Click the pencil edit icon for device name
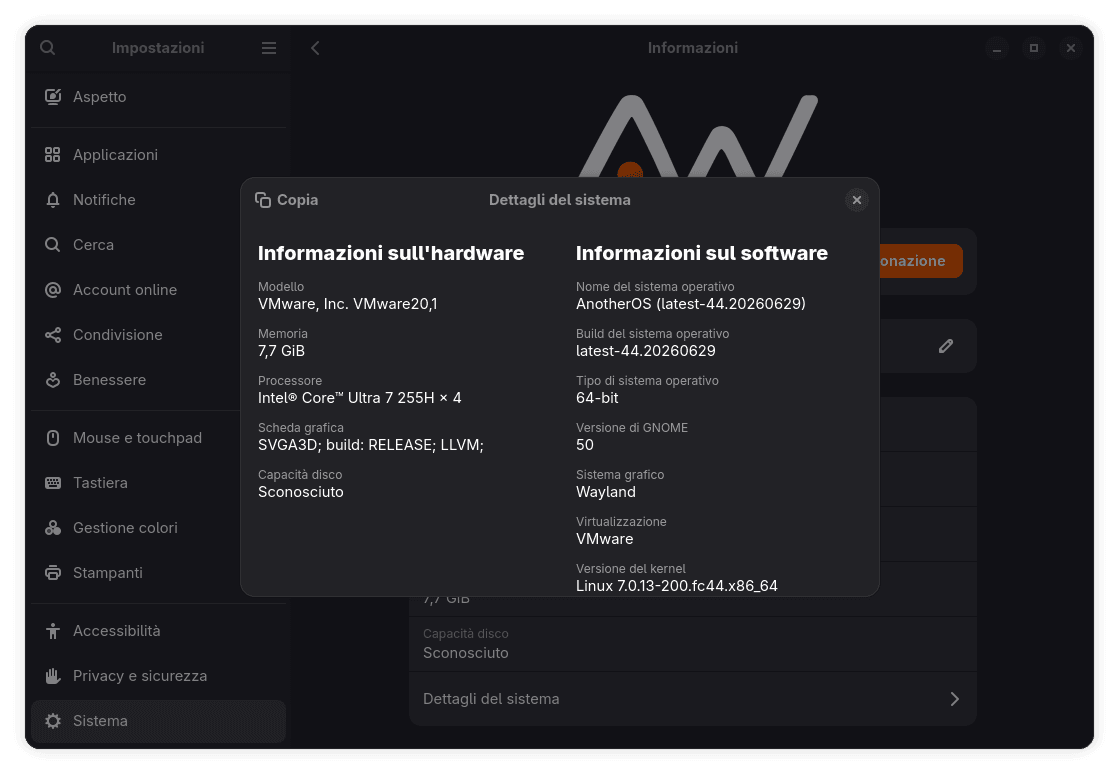 tap(946, 346)
